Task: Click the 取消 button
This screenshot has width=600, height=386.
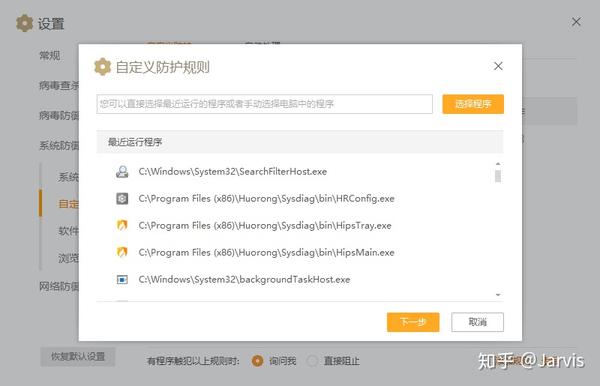Action: [x=477, y=322]
